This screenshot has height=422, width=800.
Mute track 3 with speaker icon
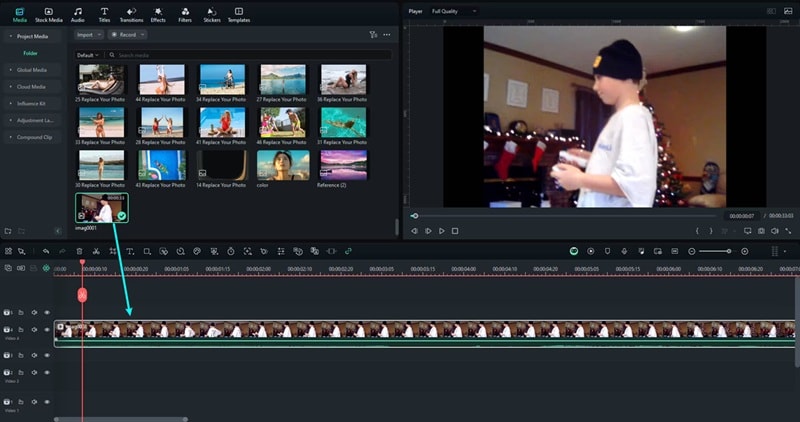tap(34, 355)
